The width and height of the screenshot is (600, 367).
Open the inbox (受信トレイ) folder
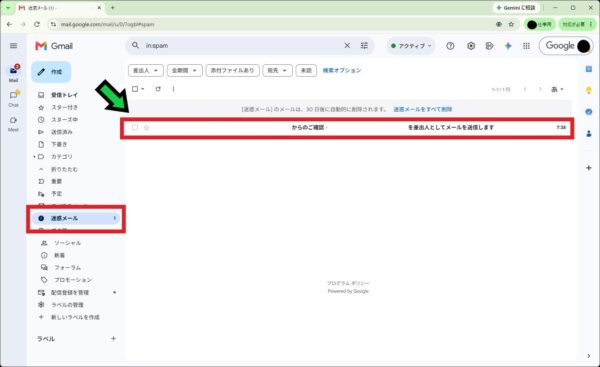point(64,95)
